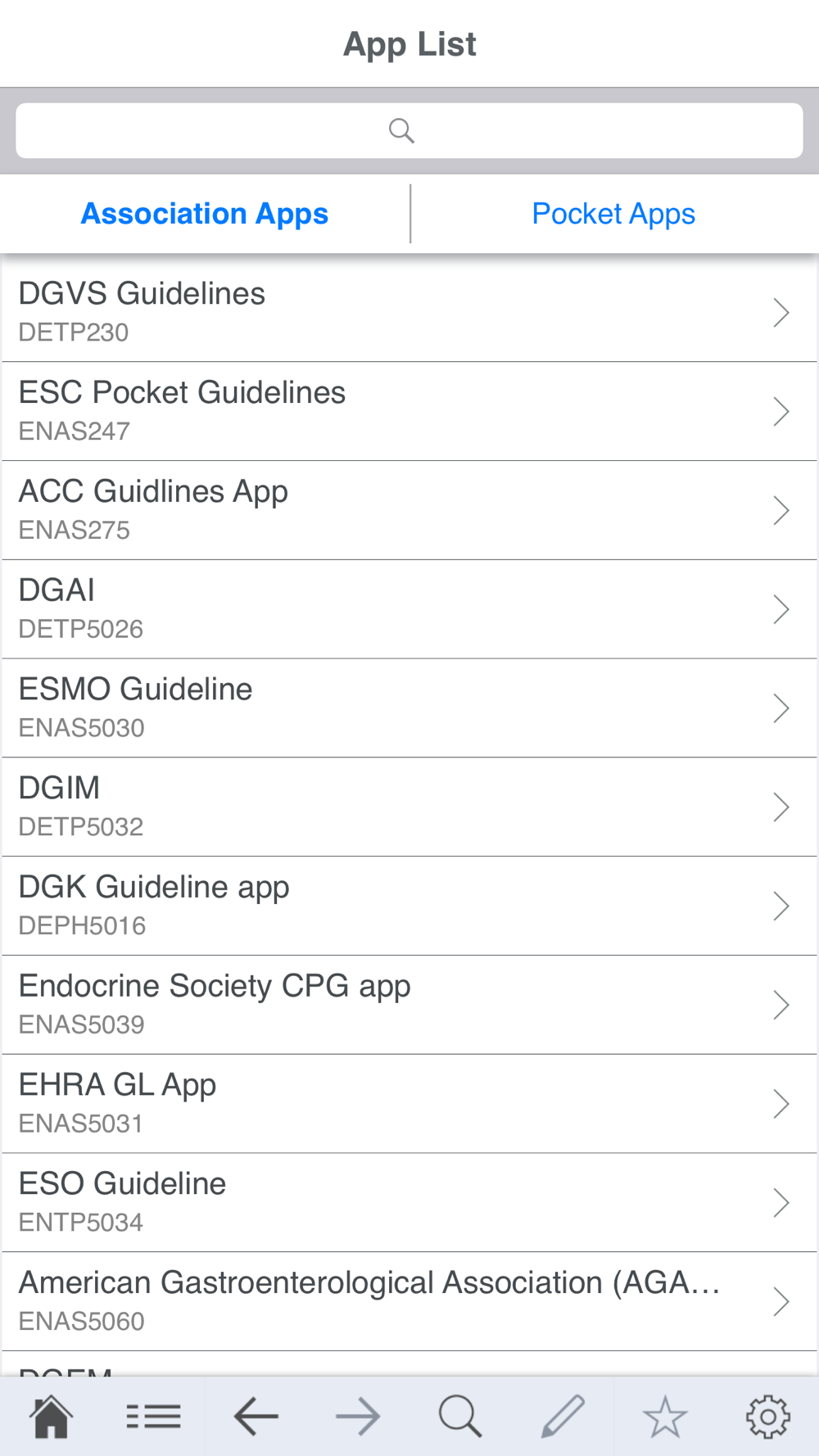
Task: Open favorites with the star icon
Action: click(664, 1416)
